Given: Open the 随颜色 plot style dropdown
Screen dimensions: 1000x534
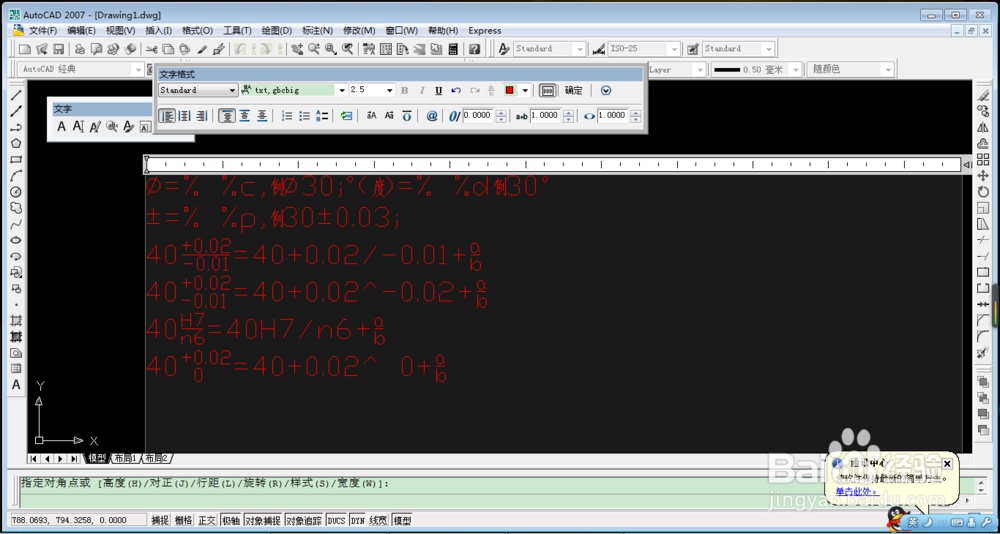Looking at the screenshot, I should tap(888, 69).
